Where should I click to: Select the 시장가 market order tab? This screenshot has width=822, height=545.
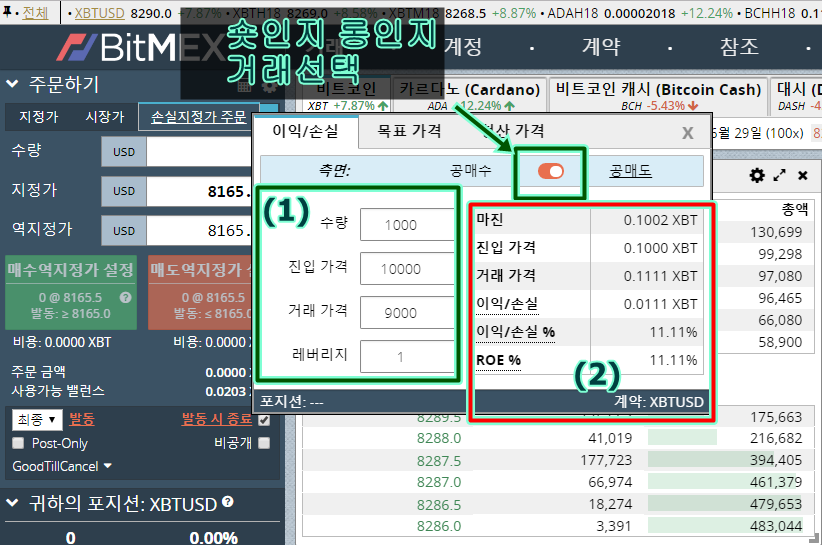(104, 117)
